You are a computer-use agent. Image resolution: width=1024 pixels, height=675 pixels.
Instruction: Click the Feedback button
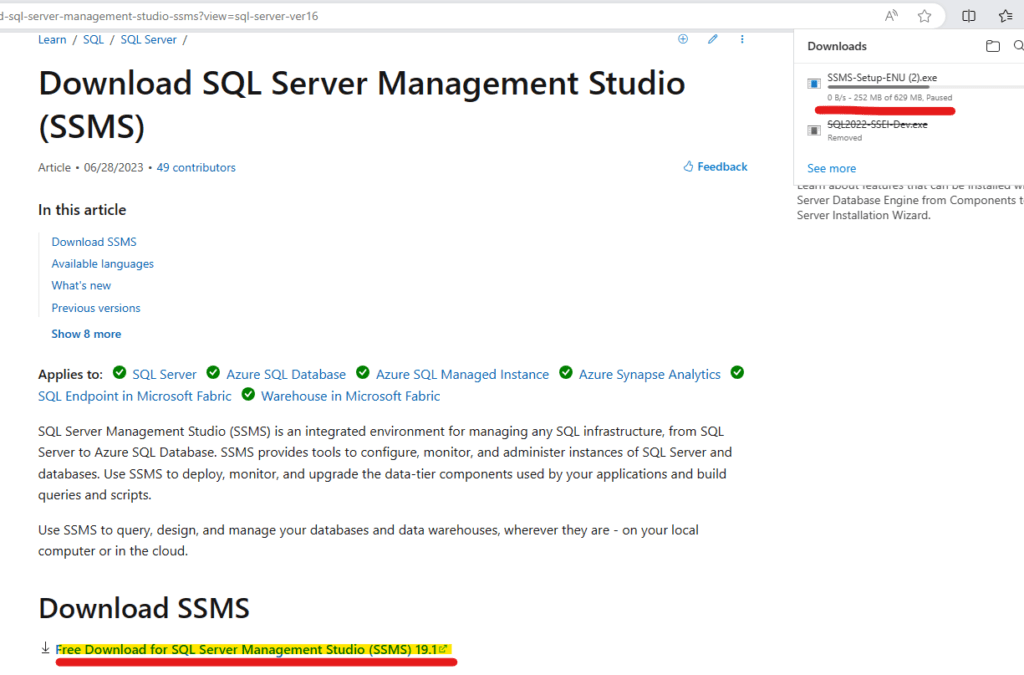coord(715,166)
